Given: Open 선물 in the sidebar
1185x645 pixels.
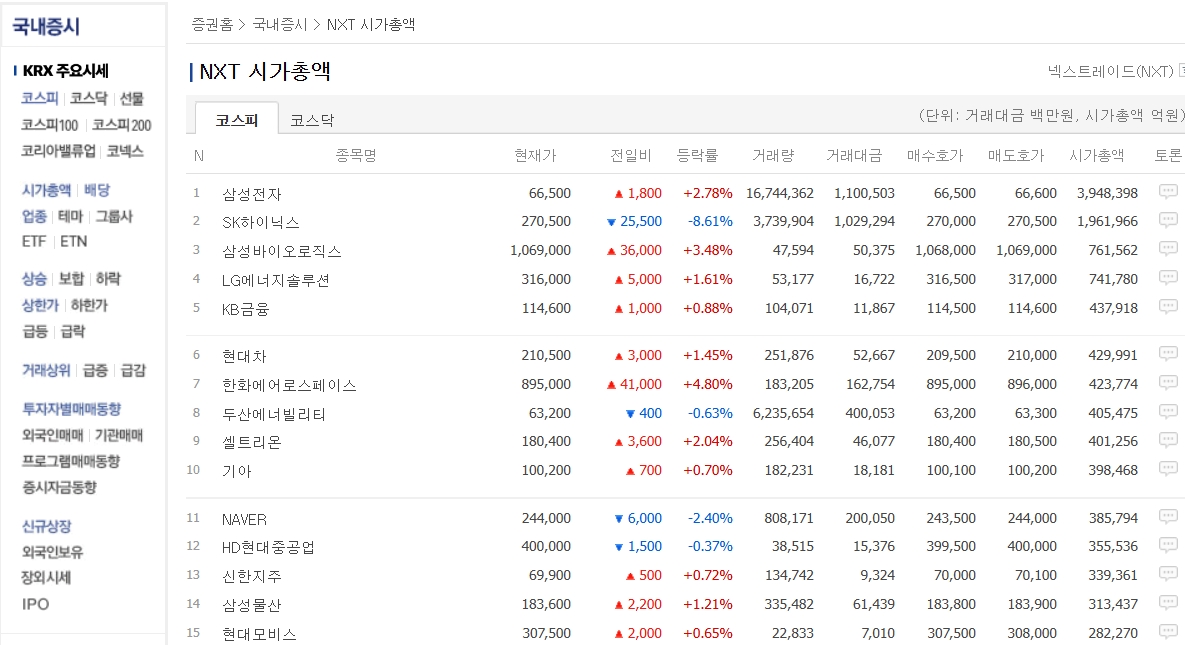Looking at the screenshot, I should [131, 98].
